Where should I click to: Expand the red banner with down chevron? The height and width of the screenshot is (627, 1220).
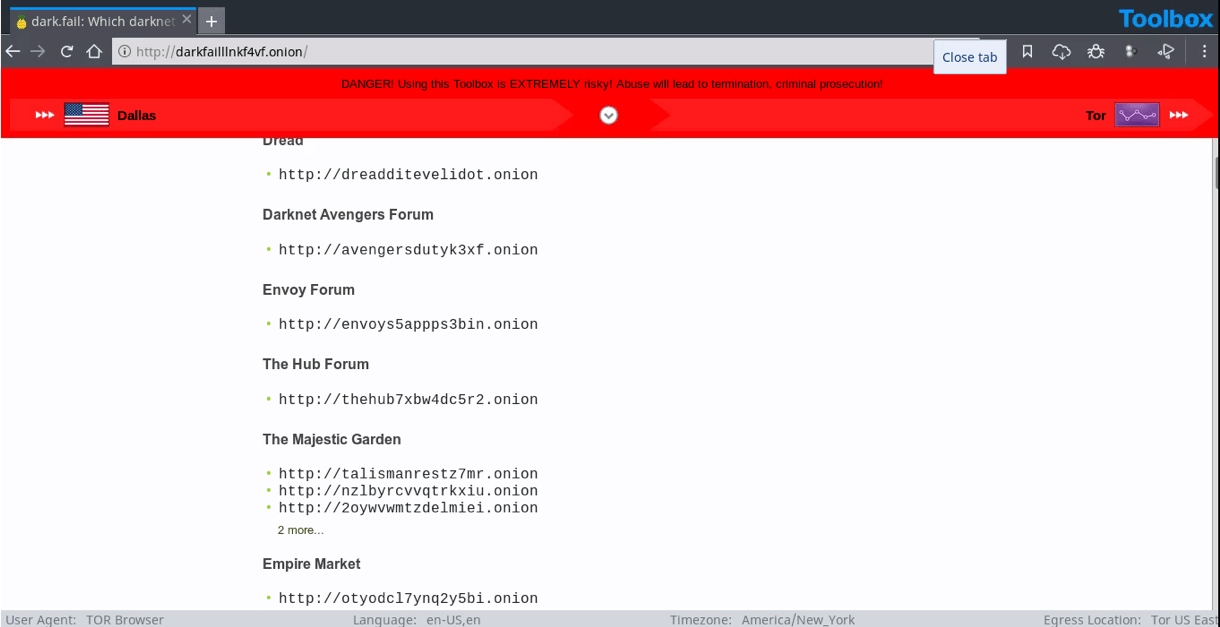(x=608, y=115)
